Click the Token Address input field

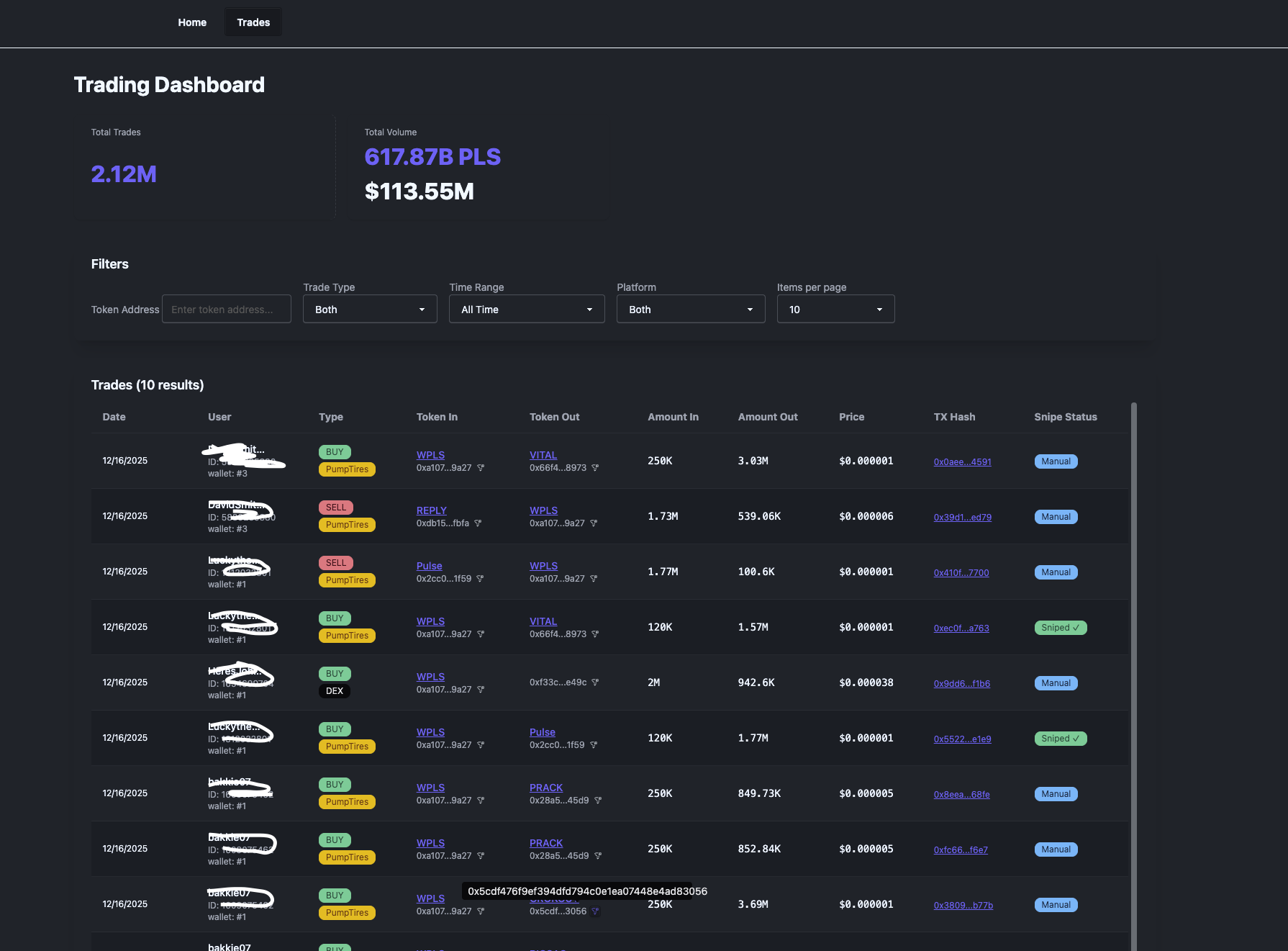coord(227,310)
